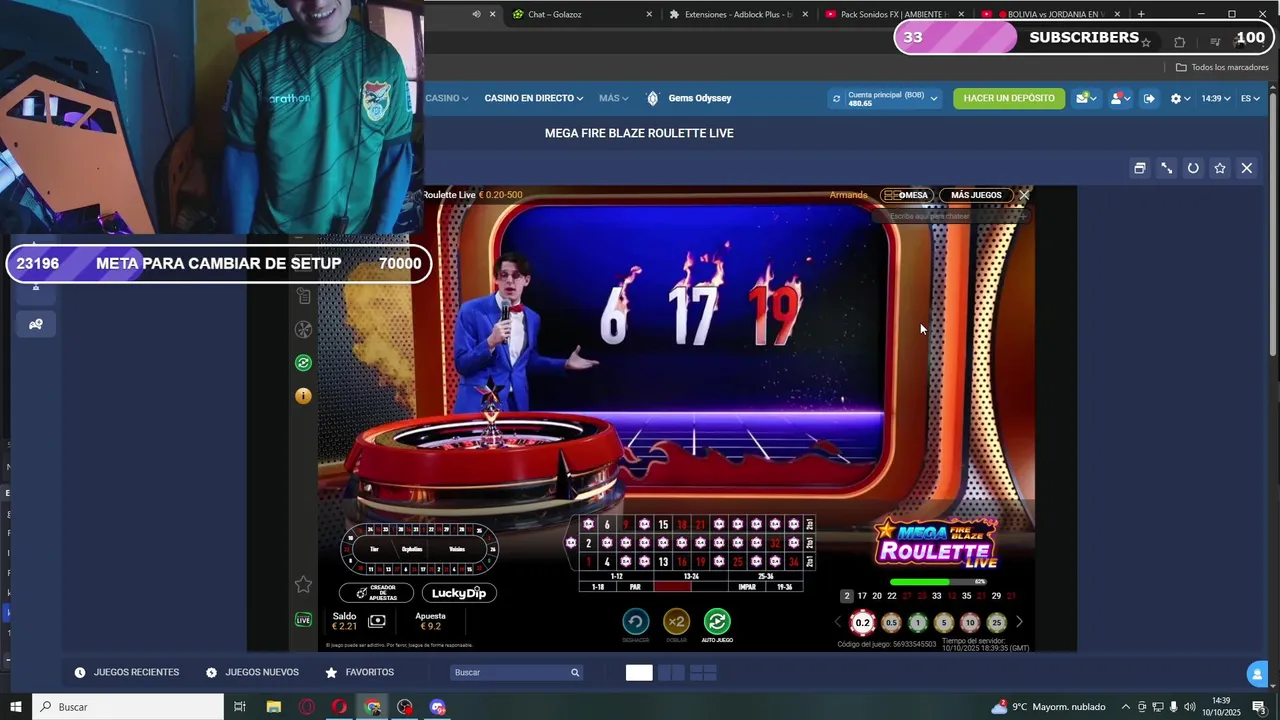The width and height of the screenshot is (1280, 720).
Task: Open Windows Start menu
Action: click(16, 707)
